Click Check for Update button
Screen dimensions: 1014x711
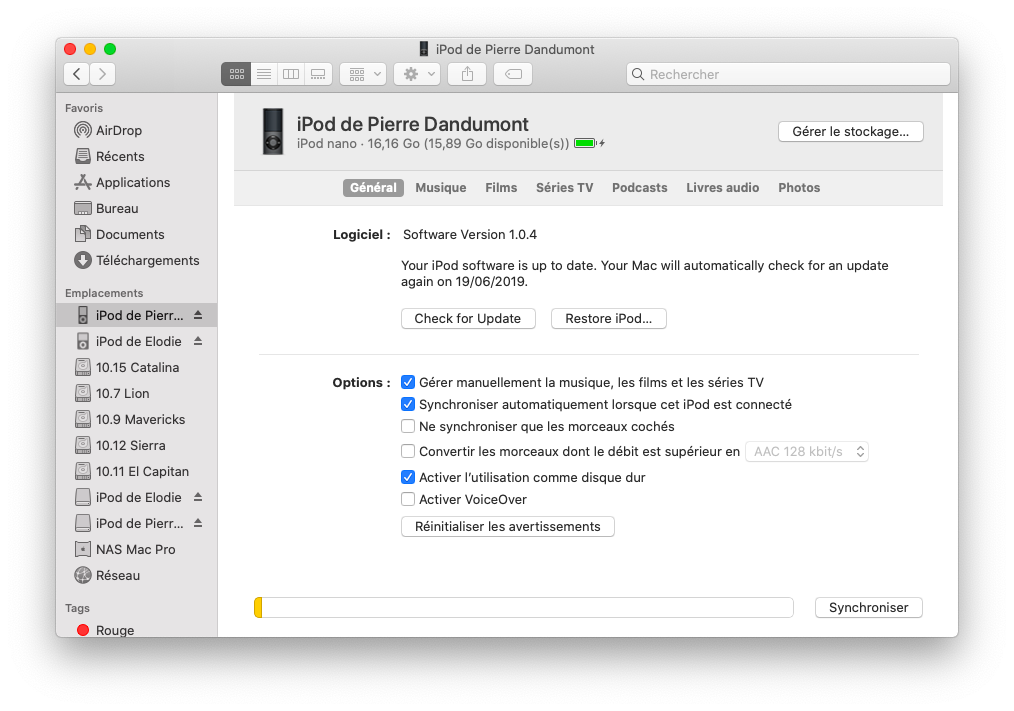click(x=468, y=318)
